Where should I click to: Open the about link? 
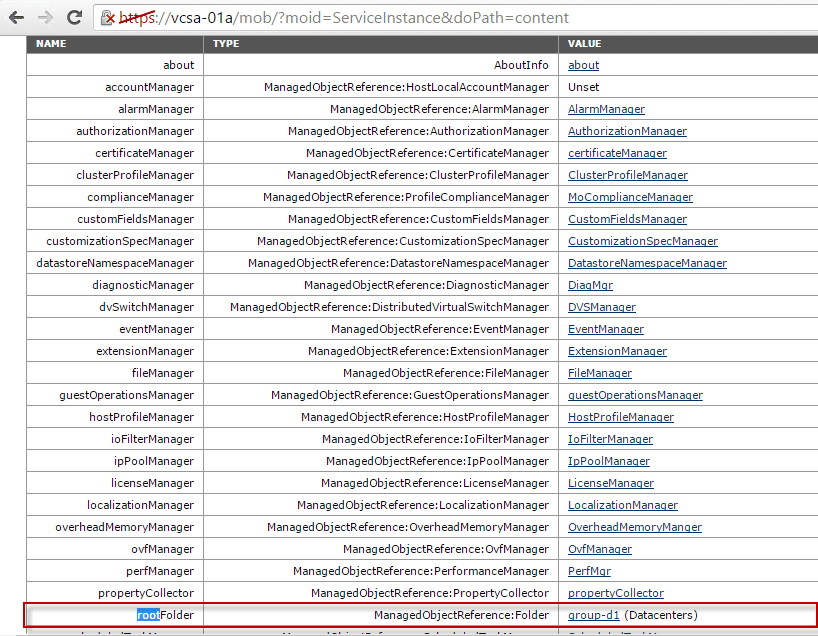click(x=583, y=65)
